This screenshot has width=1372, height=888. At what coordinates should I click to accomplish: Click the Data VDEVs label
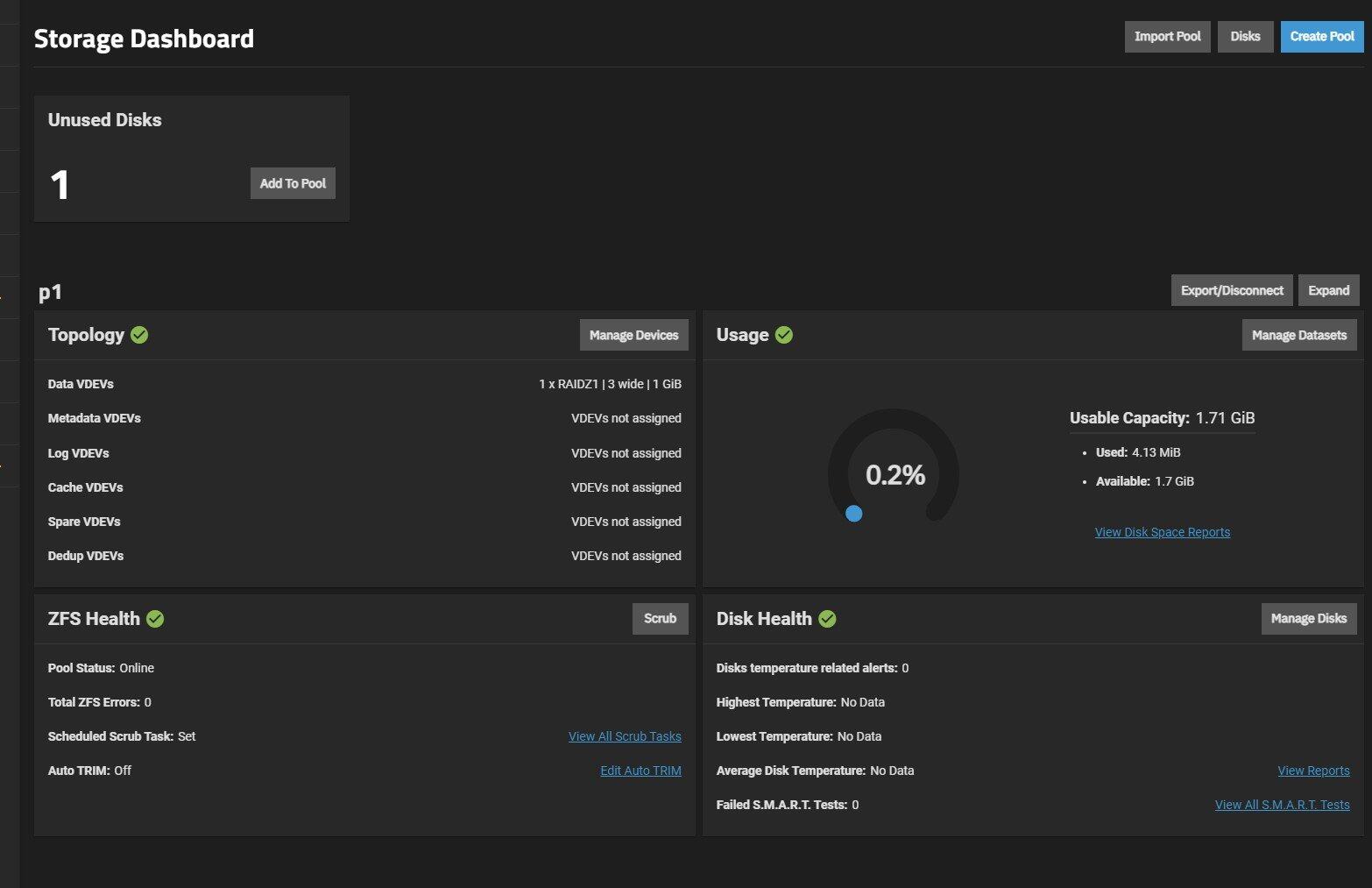[x=81, y=384]
